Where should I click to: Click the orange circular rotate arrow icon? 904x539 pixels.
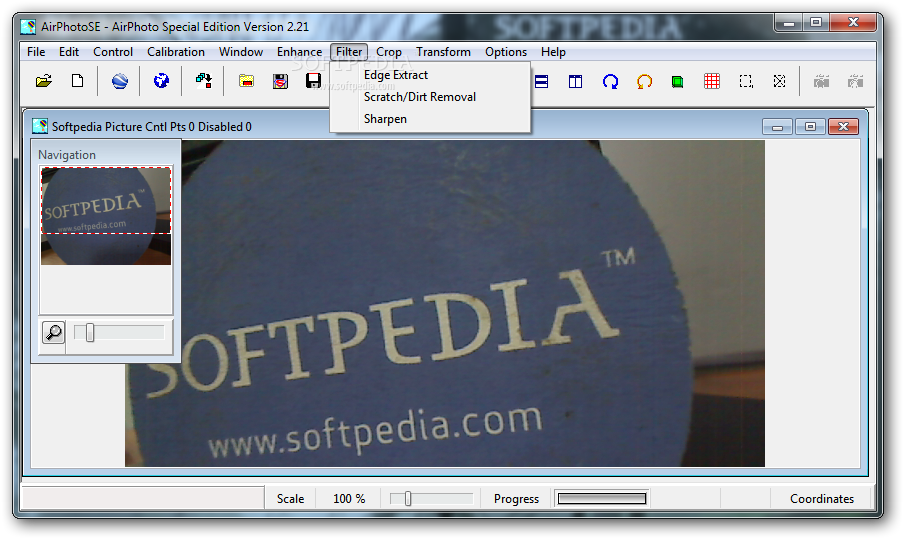tap(644, 81)
